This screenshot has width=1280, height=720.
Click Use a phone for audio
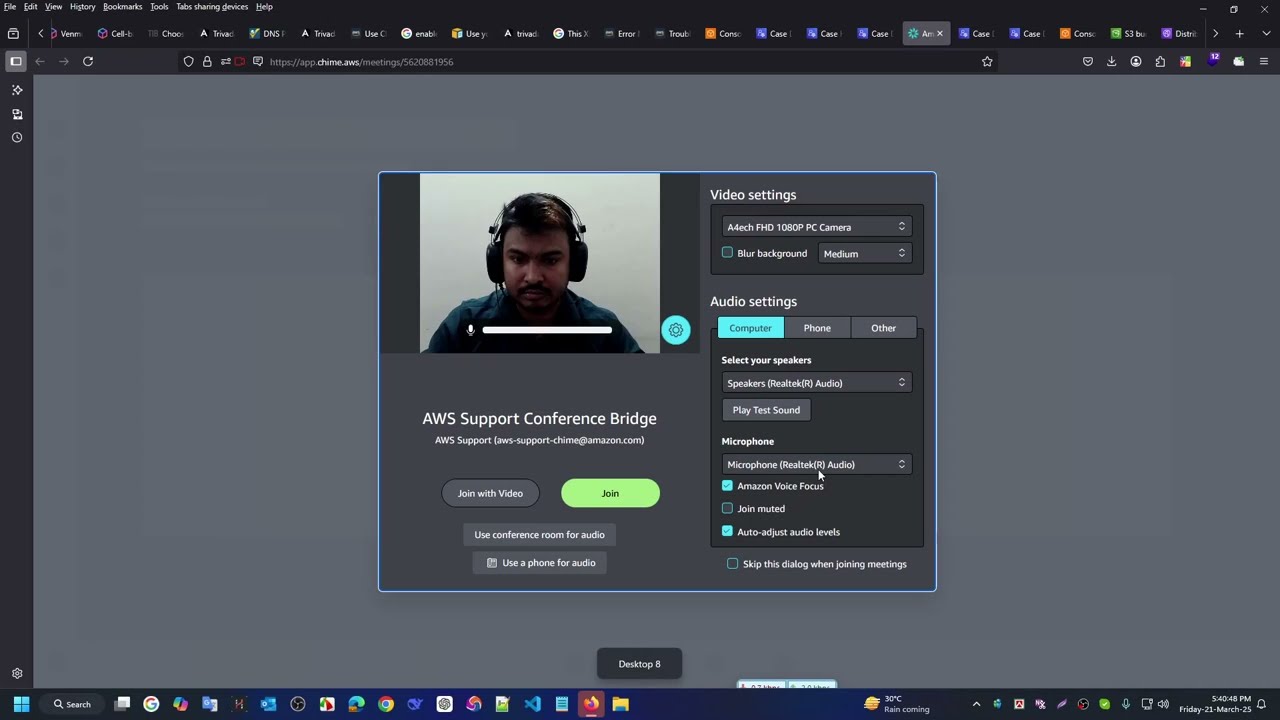pos(540,563)
